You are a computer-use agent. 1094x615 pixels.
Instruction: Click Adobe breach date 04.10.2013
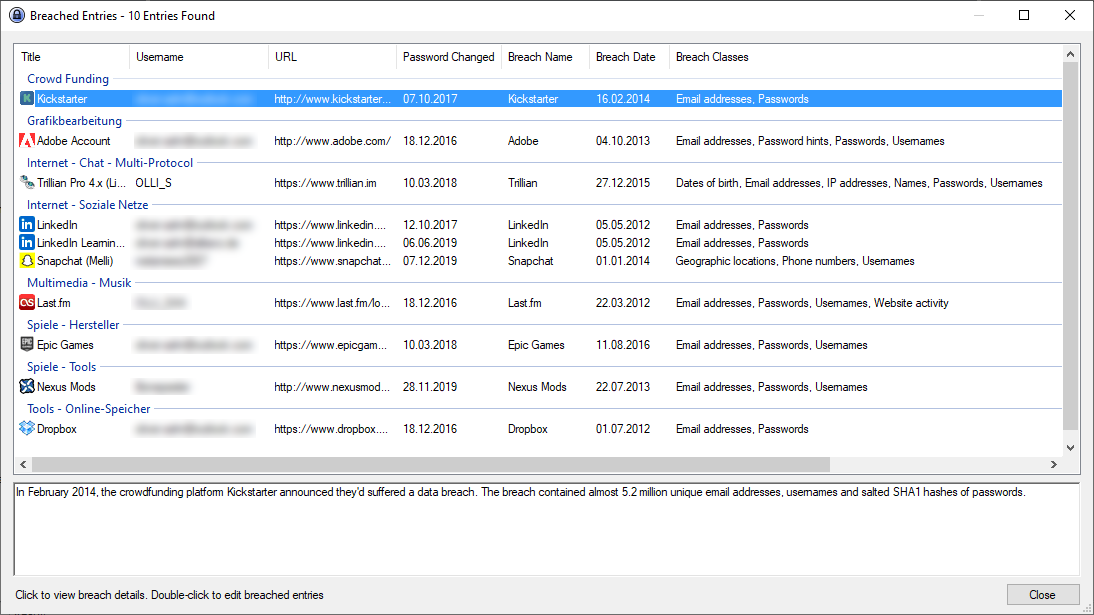pos(622,141)
